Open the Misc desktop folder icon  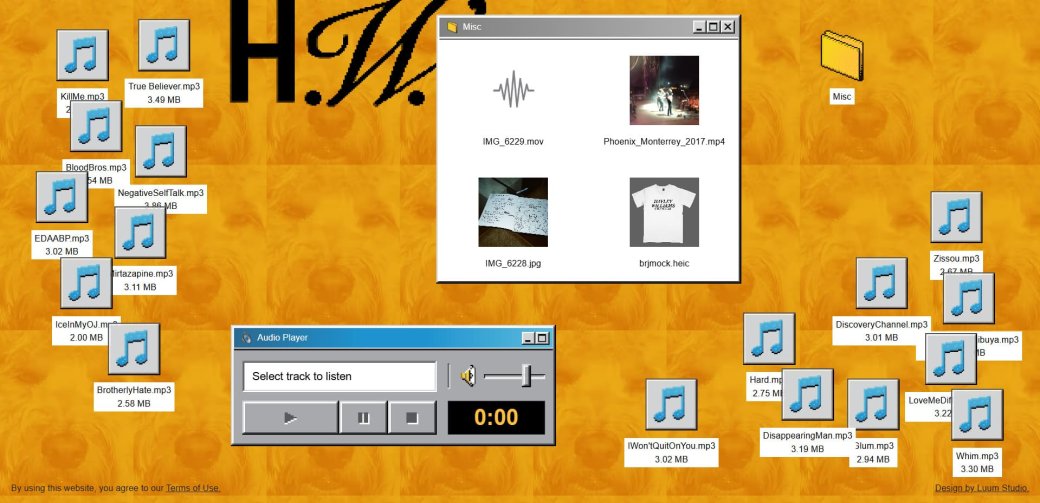click(842, 55)
